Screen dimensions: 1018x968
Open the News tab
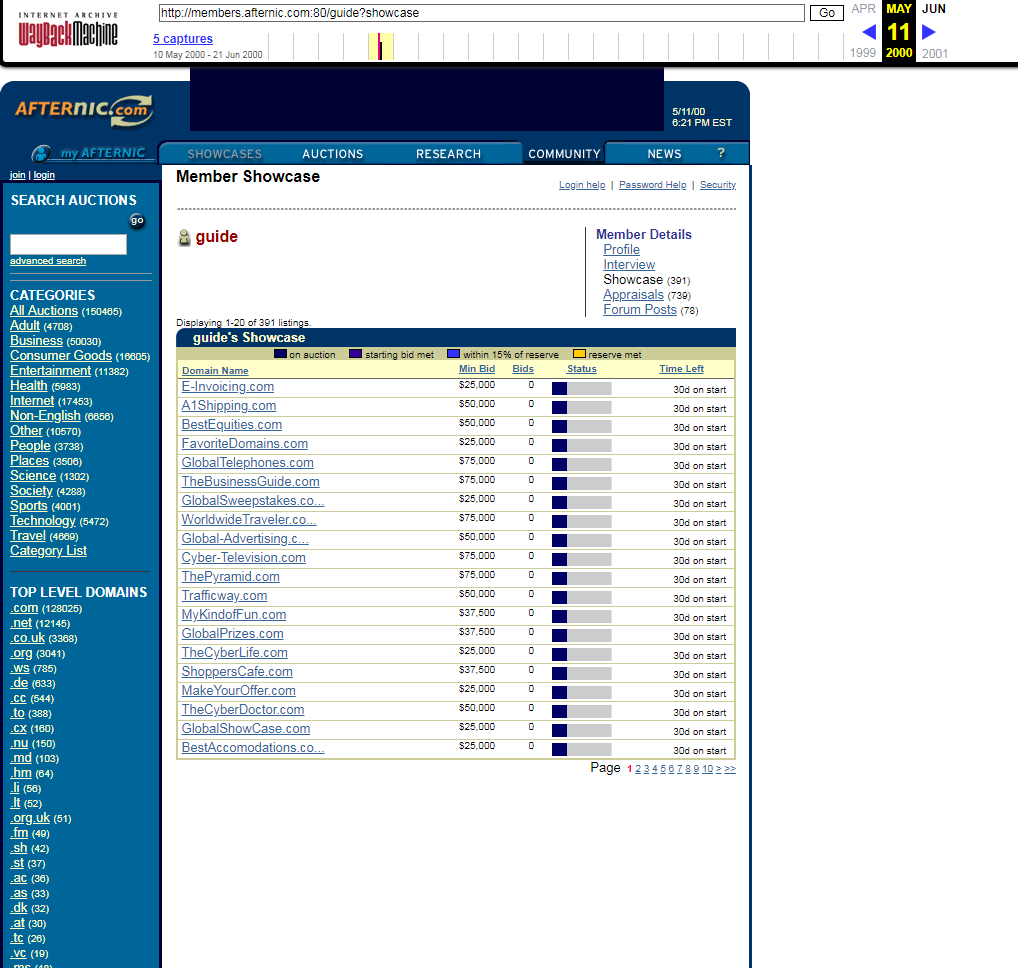664,154
